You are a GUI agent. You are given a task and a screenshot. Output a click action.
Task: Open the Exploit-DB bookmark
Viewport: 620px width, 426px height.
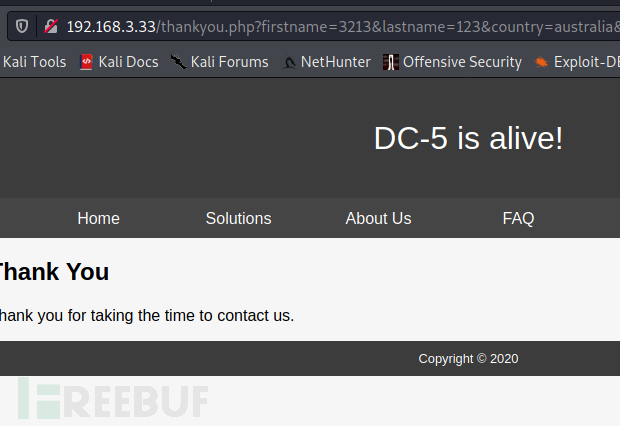(x=577, y=62)
